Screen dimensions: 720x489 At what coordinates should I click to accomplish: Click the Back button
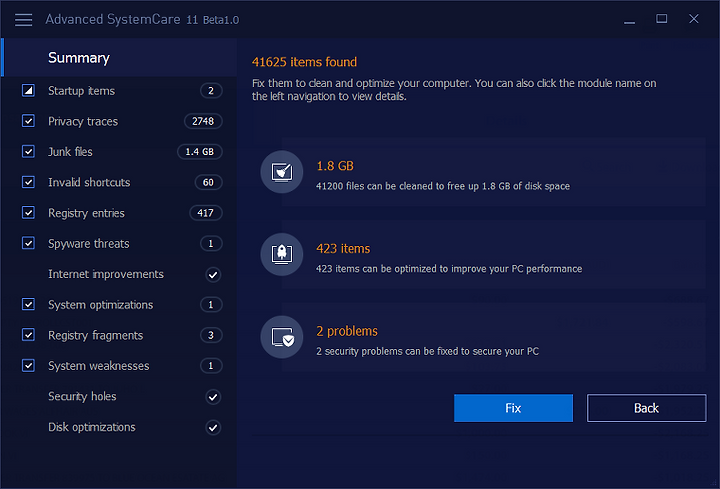pos(646,408)
